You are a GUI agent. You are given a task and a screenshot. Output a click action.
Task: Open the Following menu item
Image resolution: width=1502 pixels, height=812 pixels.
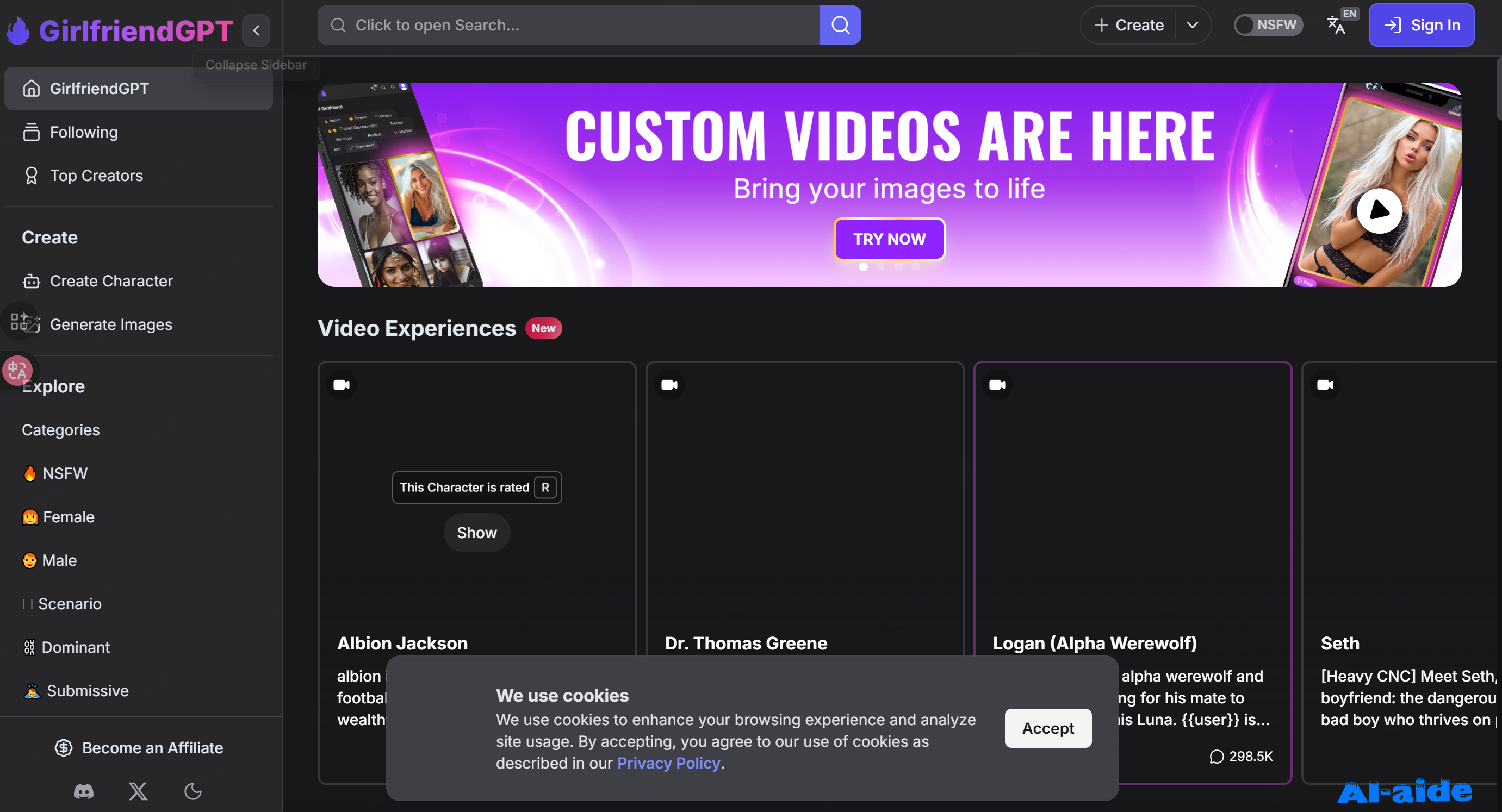point(83,132)
